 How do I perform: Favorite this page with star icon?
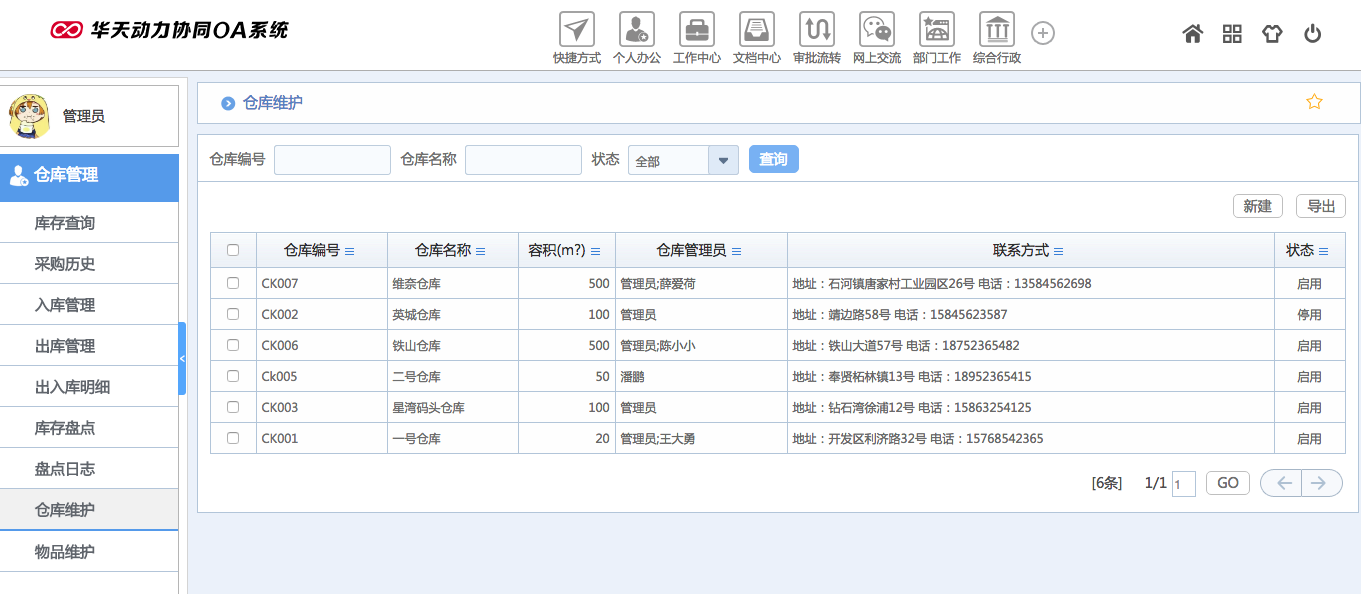(1314, 102)
